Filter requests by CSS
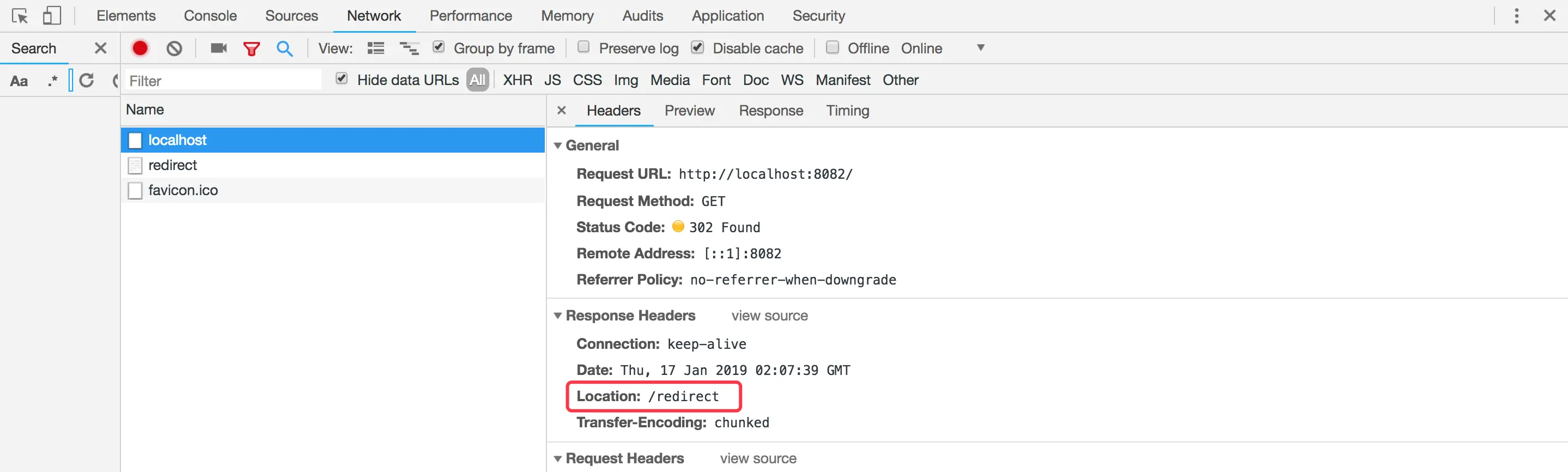 coord(587,80)
